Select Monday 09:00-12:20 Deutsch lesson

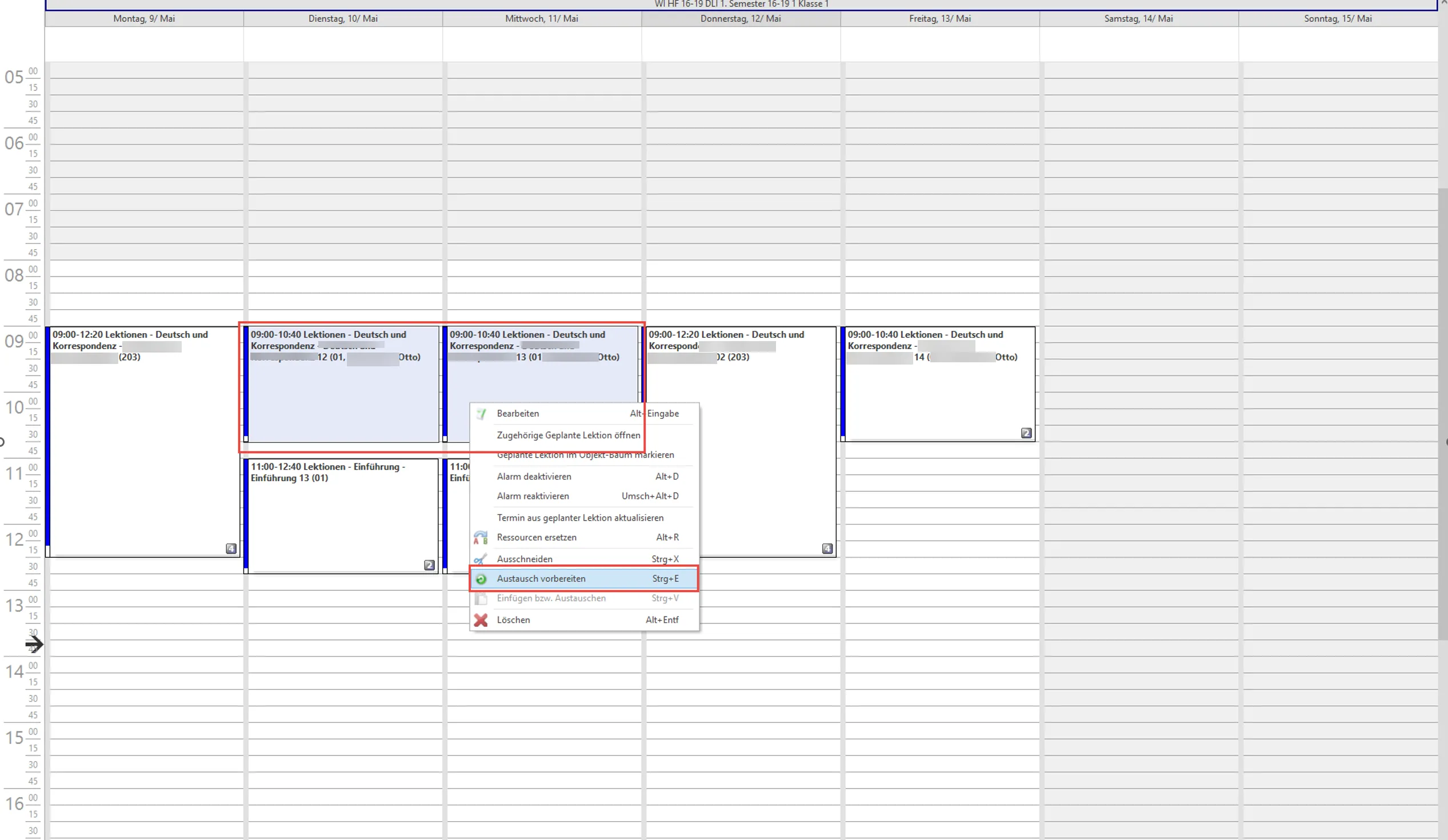[143, 442]
